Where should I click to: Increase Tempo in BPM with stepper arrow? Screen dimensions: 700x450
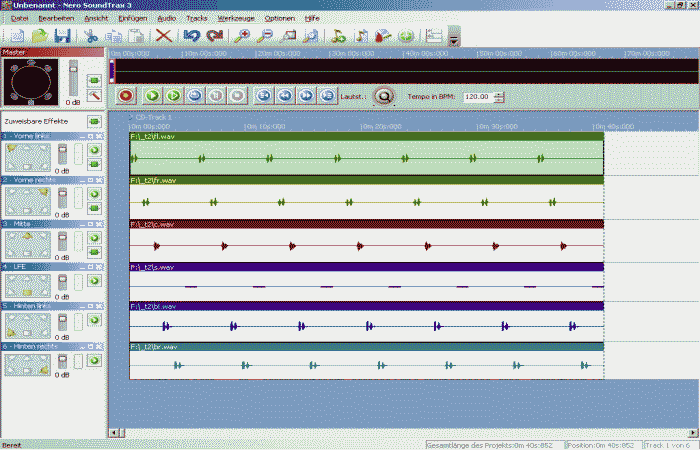499,93
